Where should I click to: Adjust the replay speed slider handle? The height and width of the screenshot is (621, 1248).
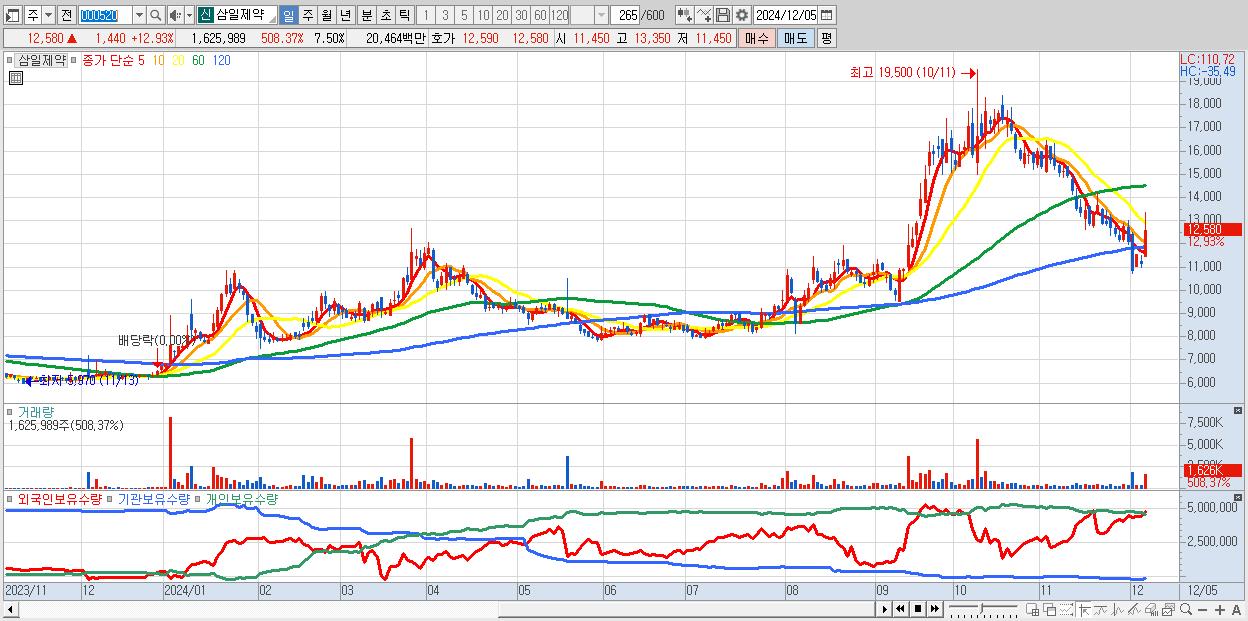(981, 608)
